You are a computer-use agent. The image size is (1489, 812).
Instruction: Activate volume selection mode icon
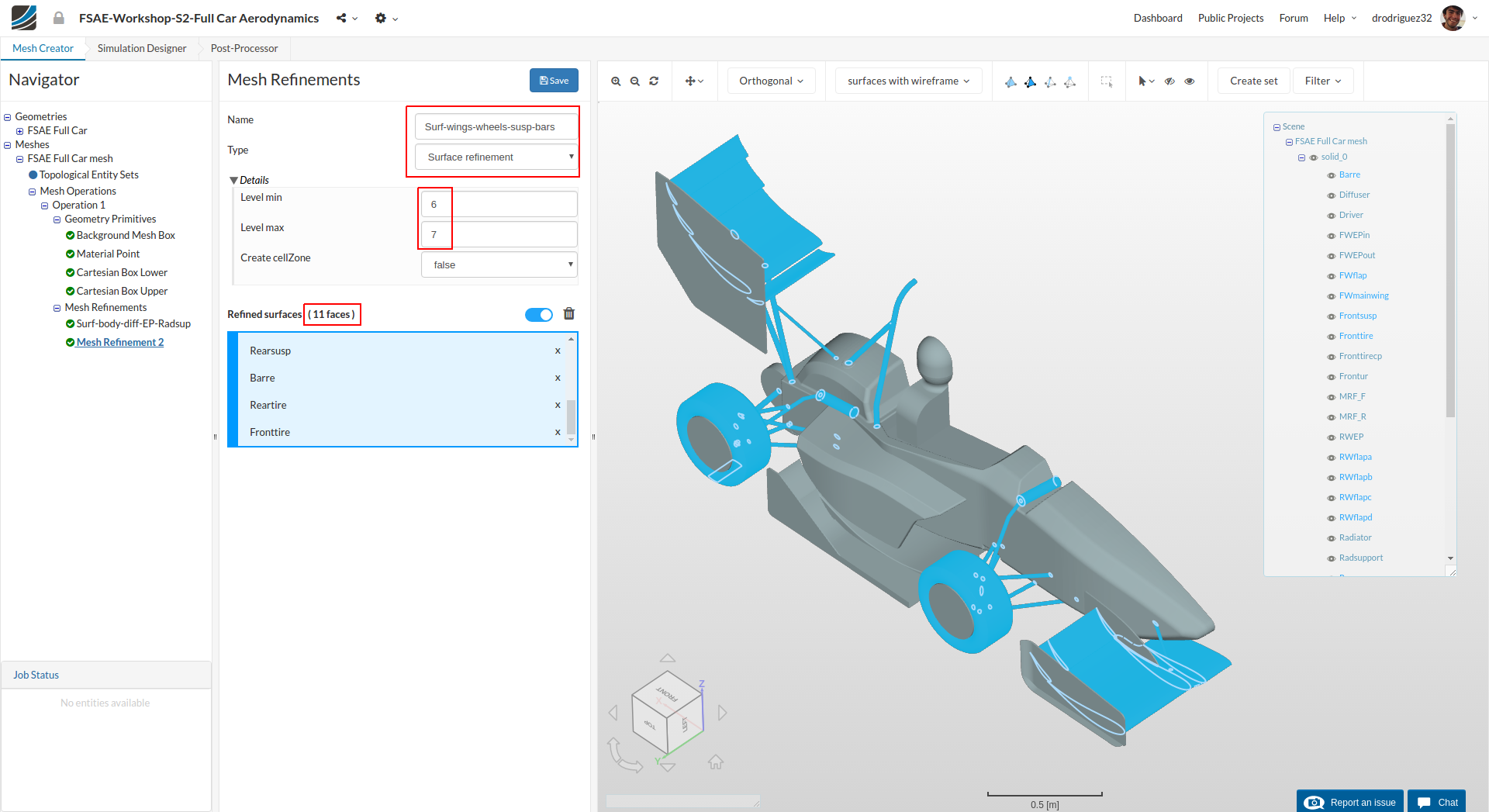click(x=1011, y=81)
